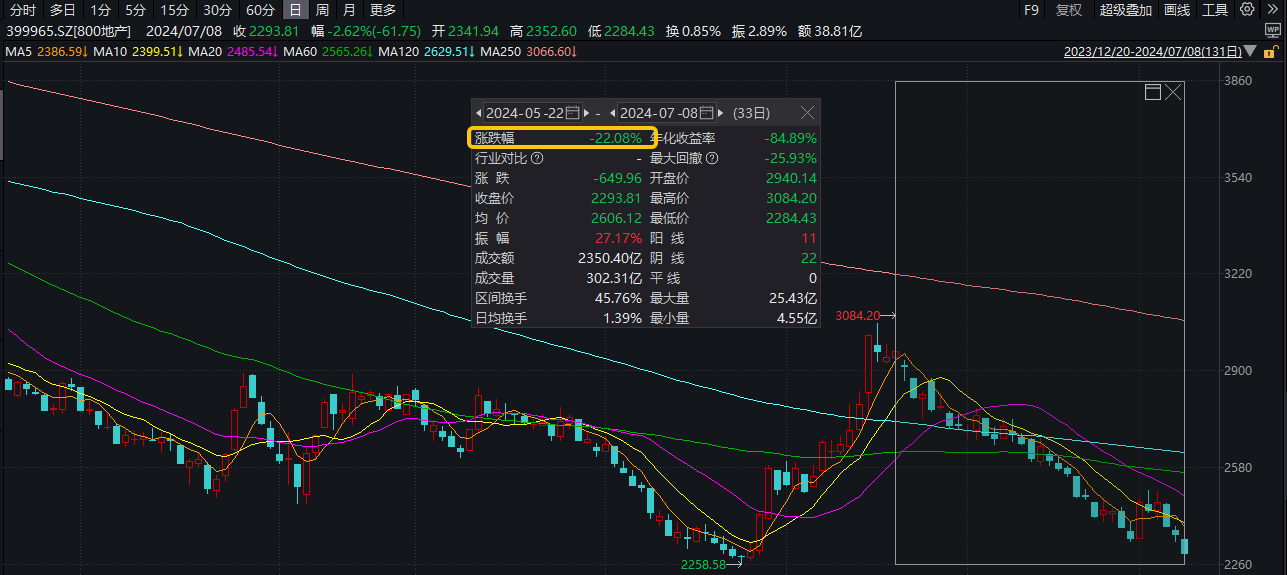Image resolution: width=1287 pixels, height=575 pixels.
Task: Click the end date field 2024-07-08
Action: click(659, 113)
